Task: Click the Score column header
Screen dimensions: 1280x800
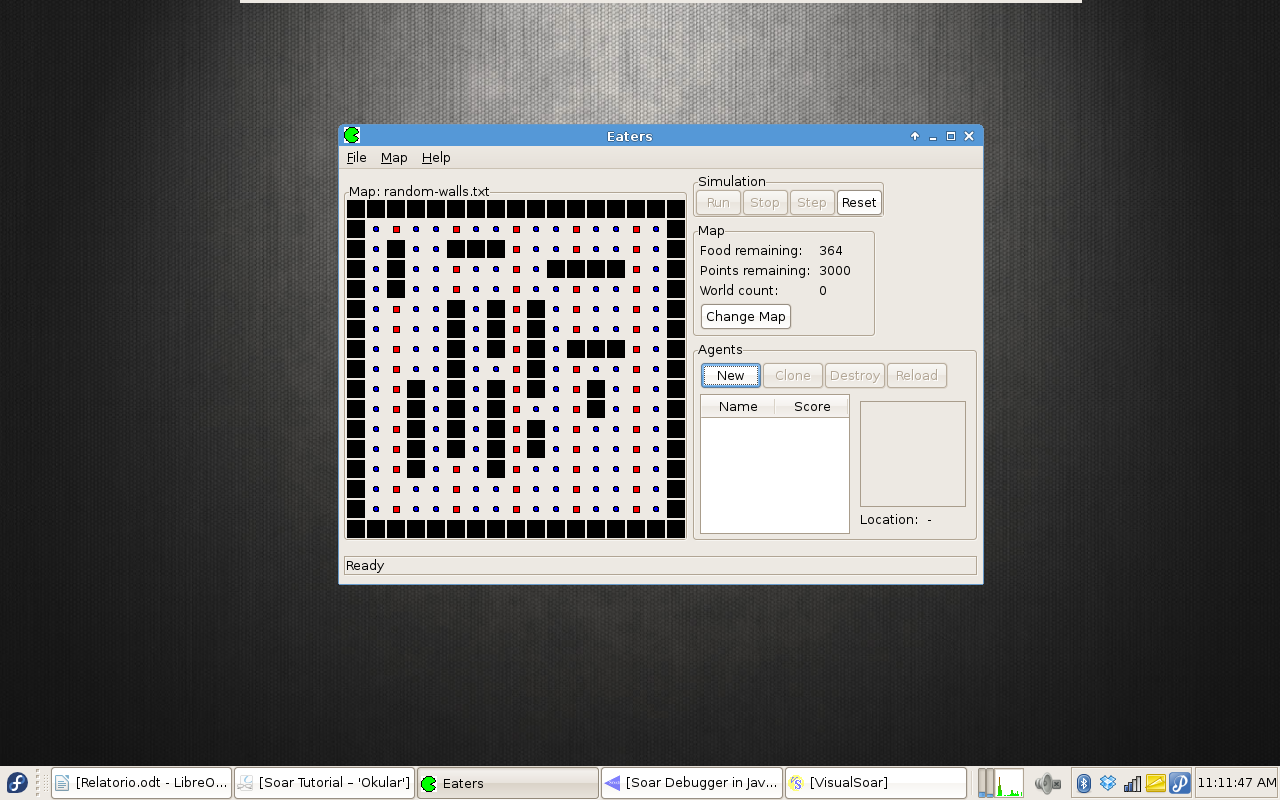Action: tap(812, 406)
